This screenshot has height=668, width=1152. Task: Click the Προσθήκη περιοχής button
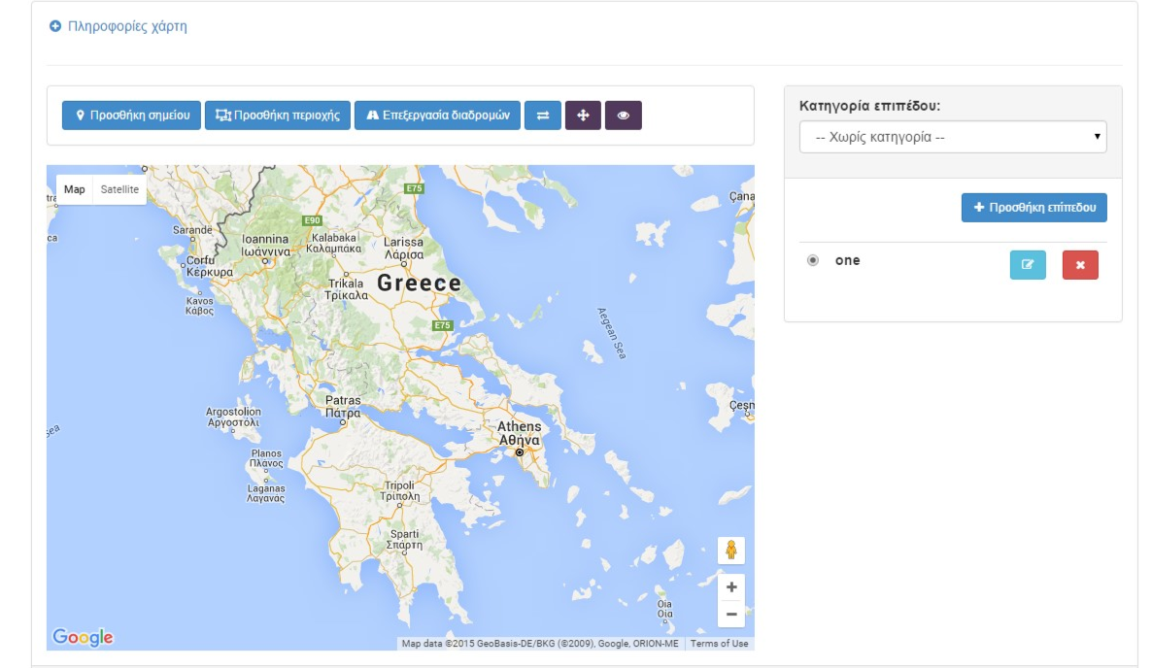tap(278, 116)
